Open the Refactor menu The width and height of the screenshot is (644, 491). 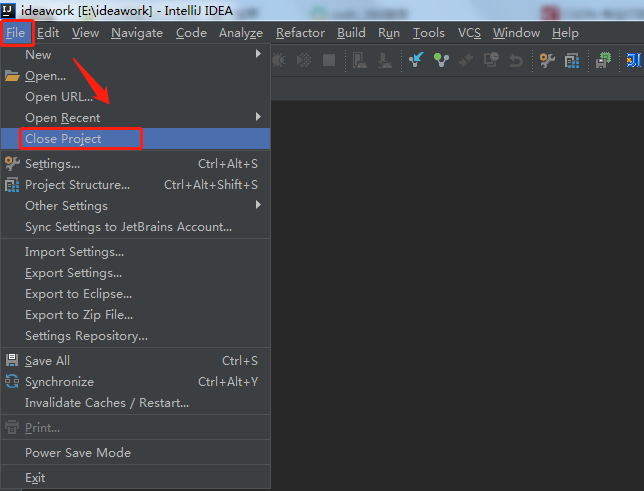(300, 33)
